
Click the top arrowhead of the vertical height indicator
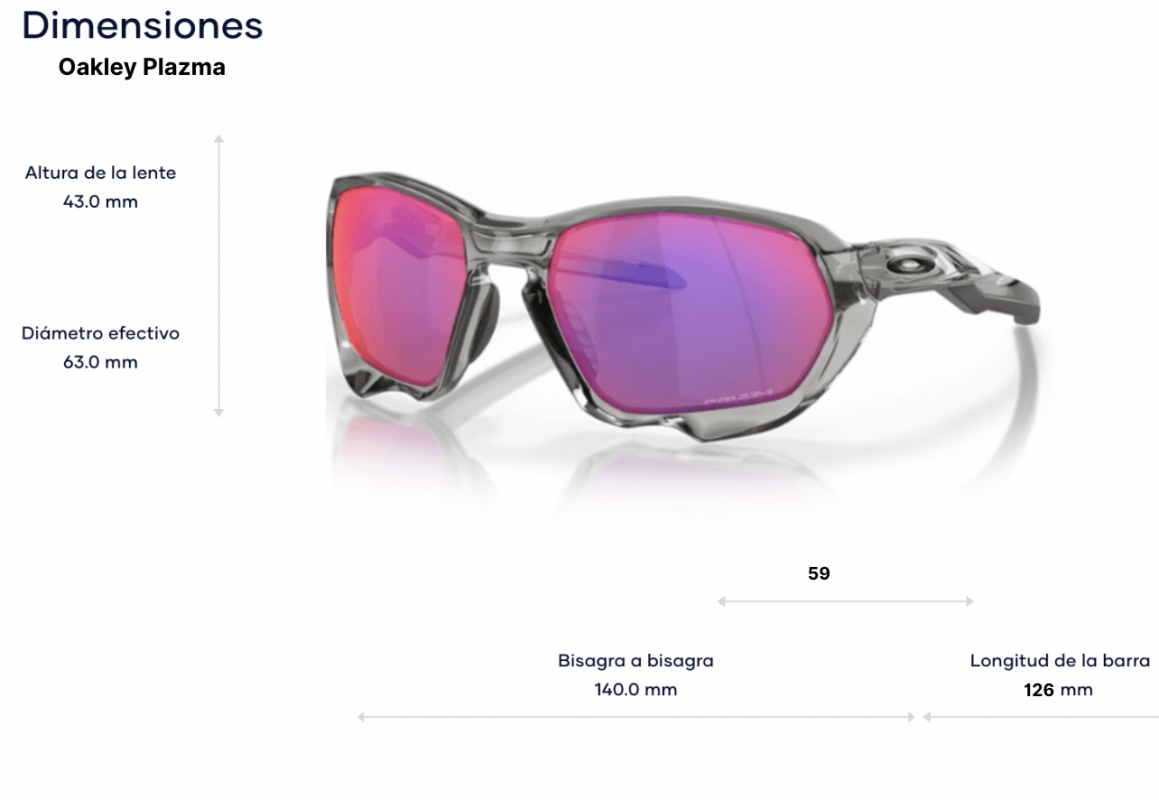(x=219, y=138)
